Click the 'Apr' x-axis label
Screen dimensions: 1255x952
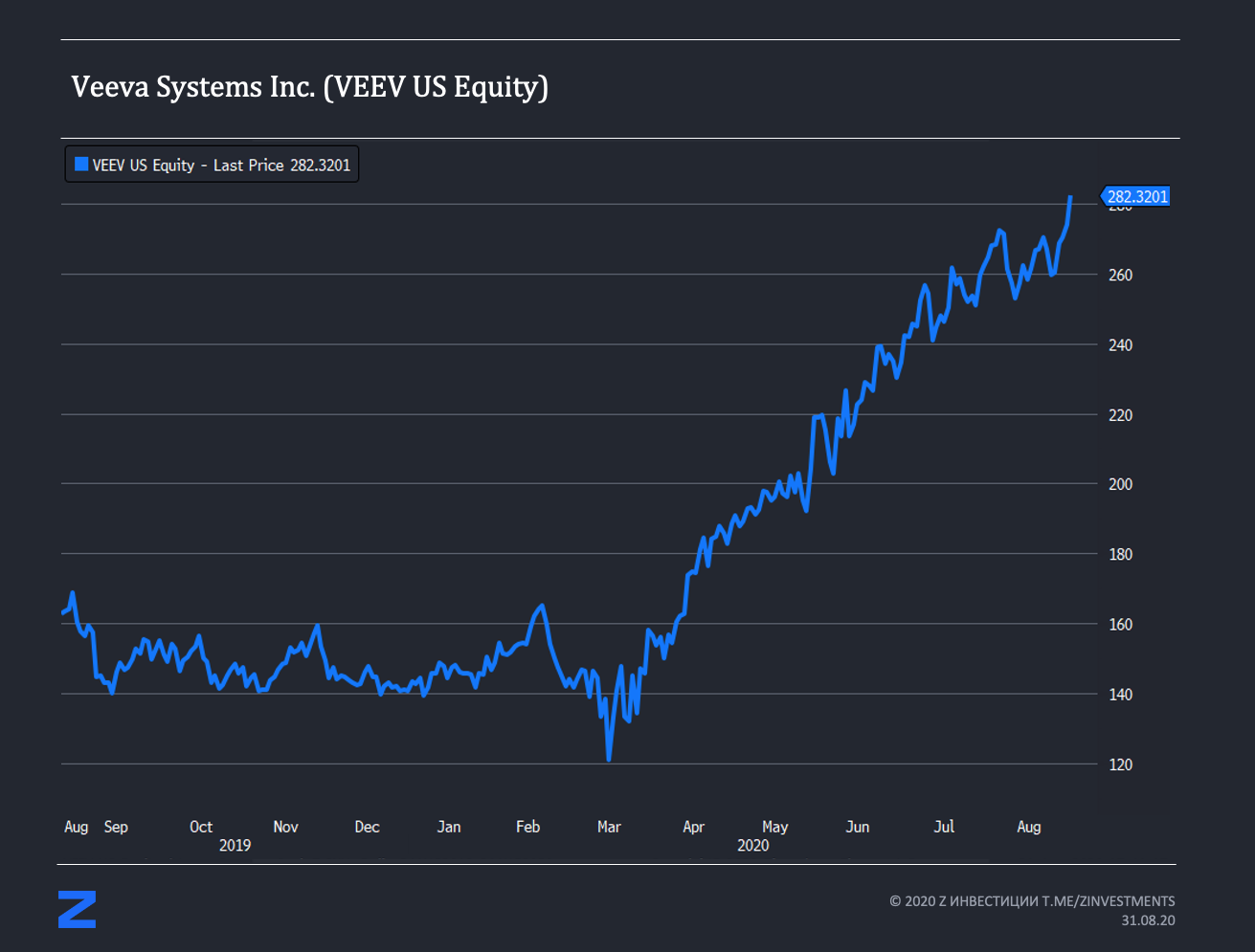693,827
